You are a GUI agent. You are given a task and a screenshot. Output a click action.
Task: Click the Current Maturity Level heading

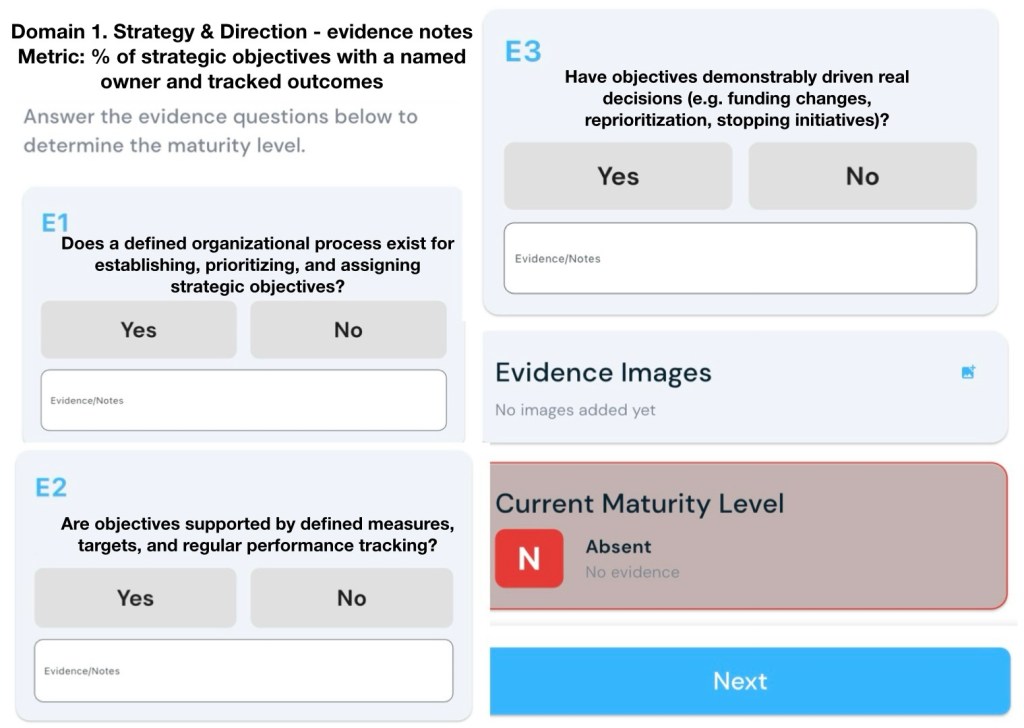[x=639, y=503]
